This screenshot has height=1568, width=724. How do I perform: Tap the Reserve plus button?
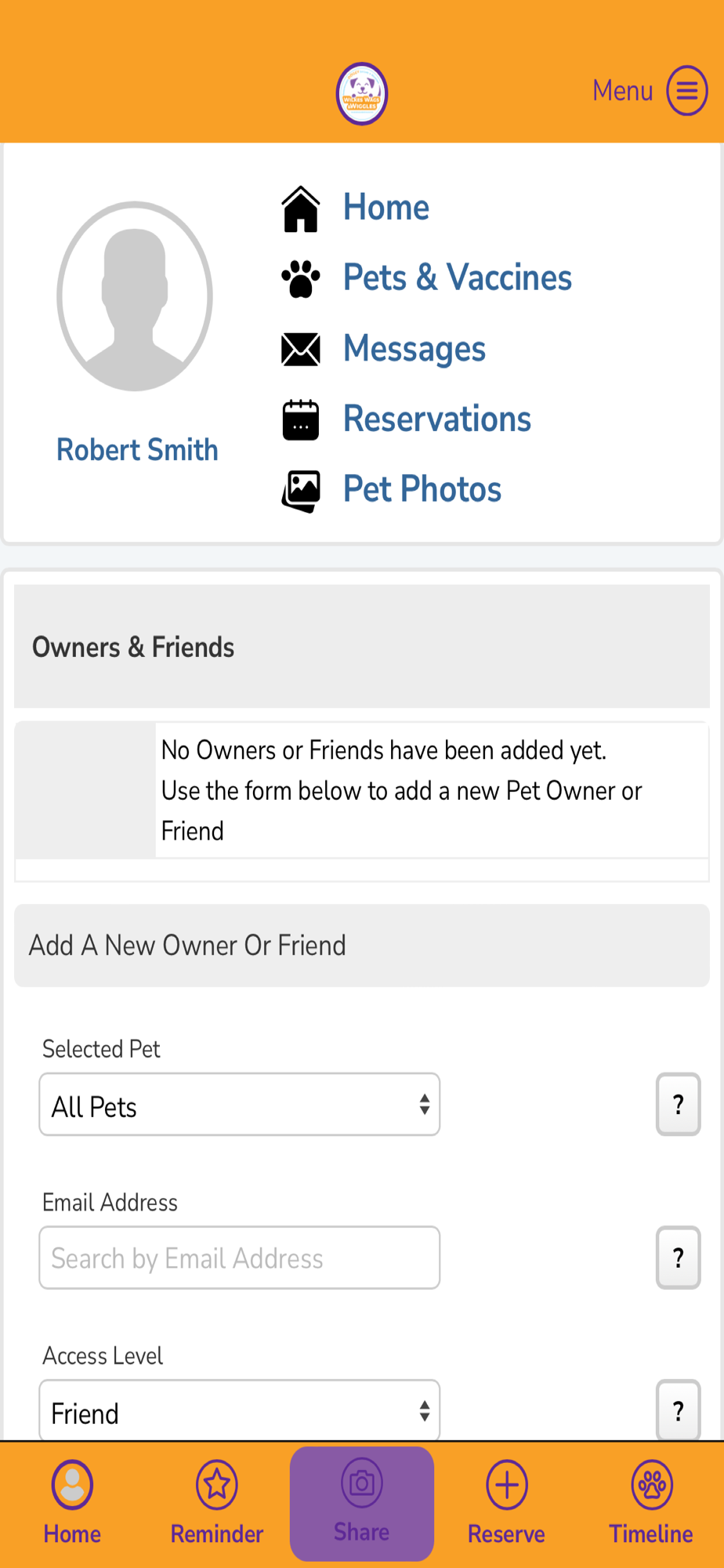507,1485
